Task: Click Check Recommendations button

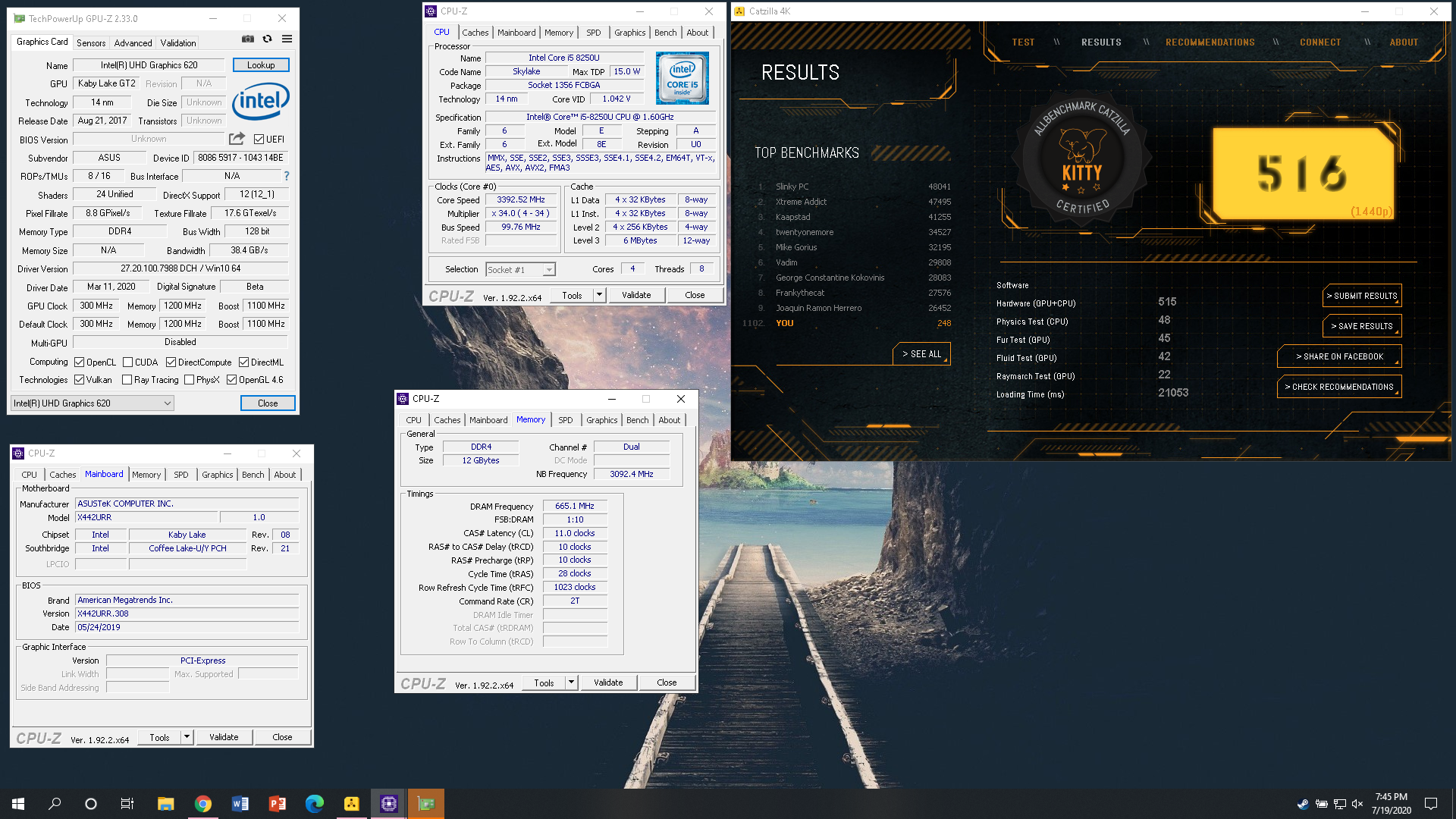Action: click(1339, 387)
